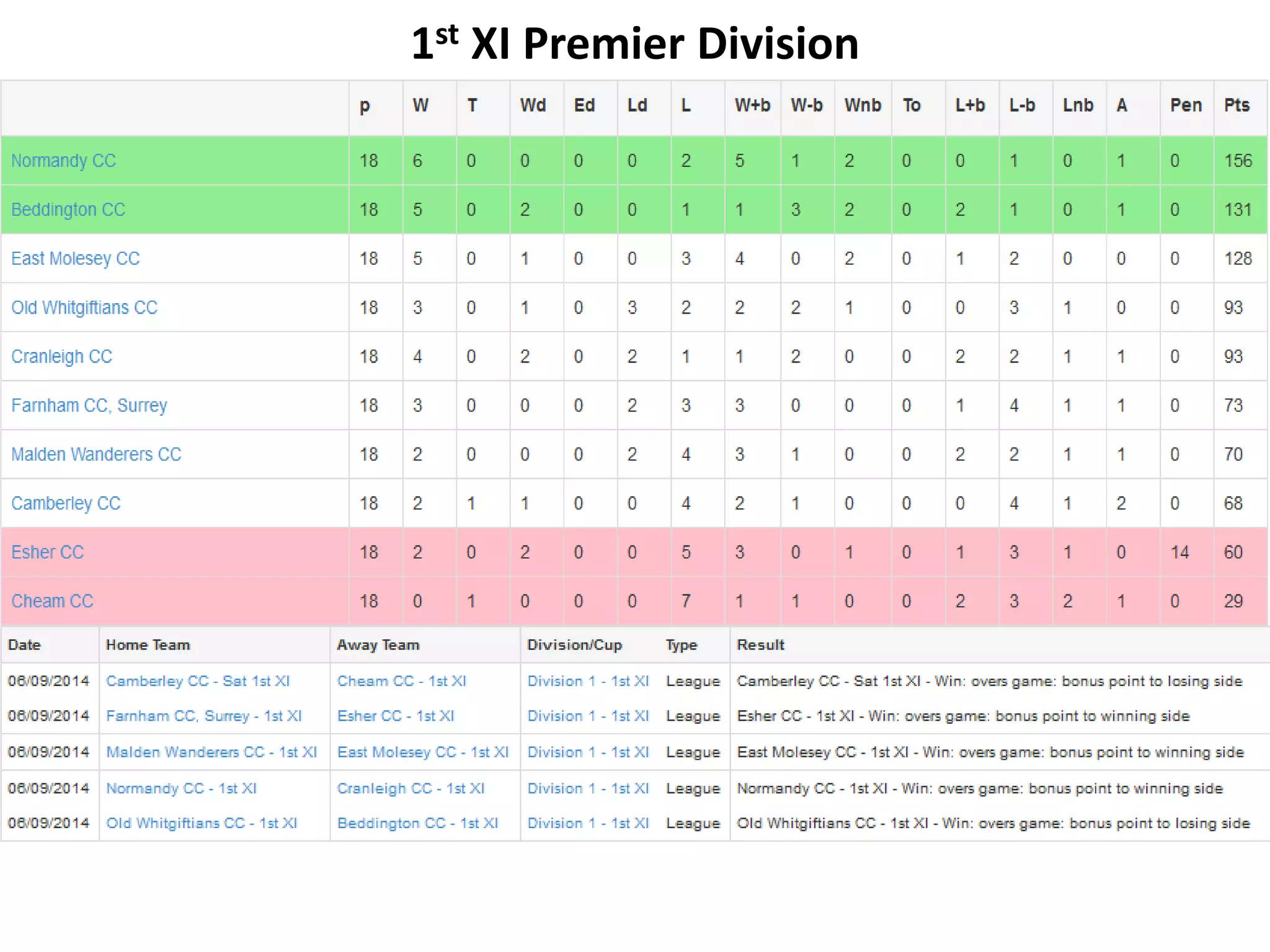The width and height of the screenshot is (1270, 952).
Task: Select Old Whitgiftians CC team name
Action: point(84,307)
